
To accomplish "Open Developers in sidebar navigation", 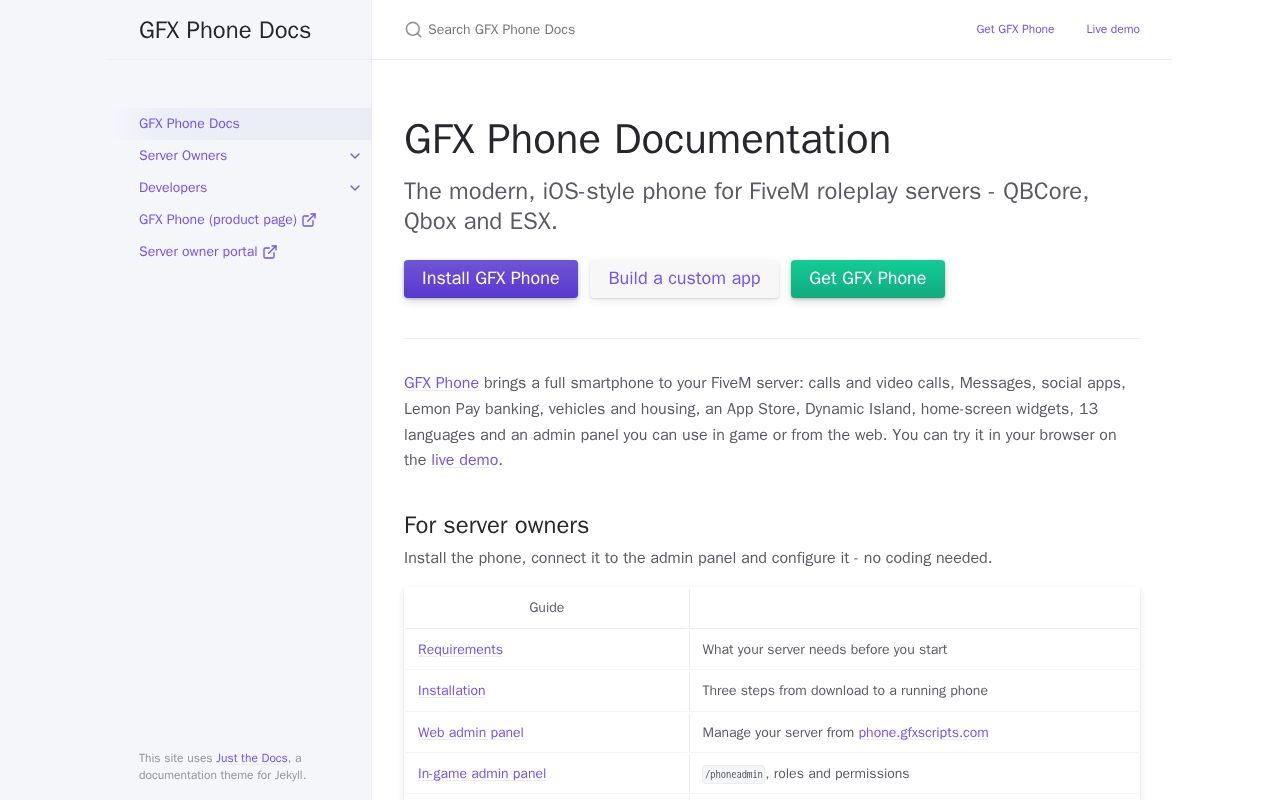I will pyautogui.click(x=173, y=188).
